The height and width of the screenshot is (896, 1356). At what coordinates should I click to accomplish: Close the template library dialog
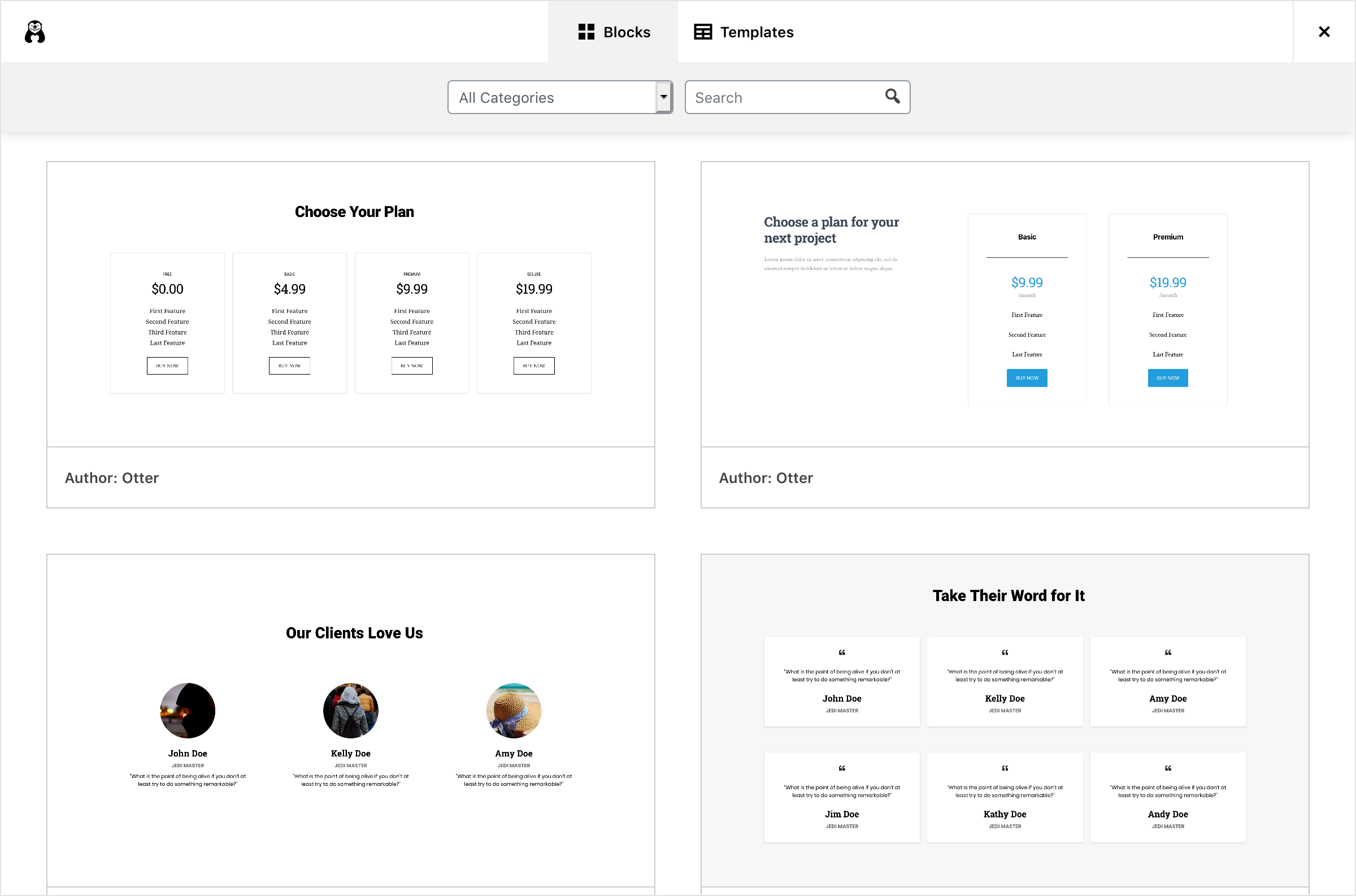coord(1323,32)
